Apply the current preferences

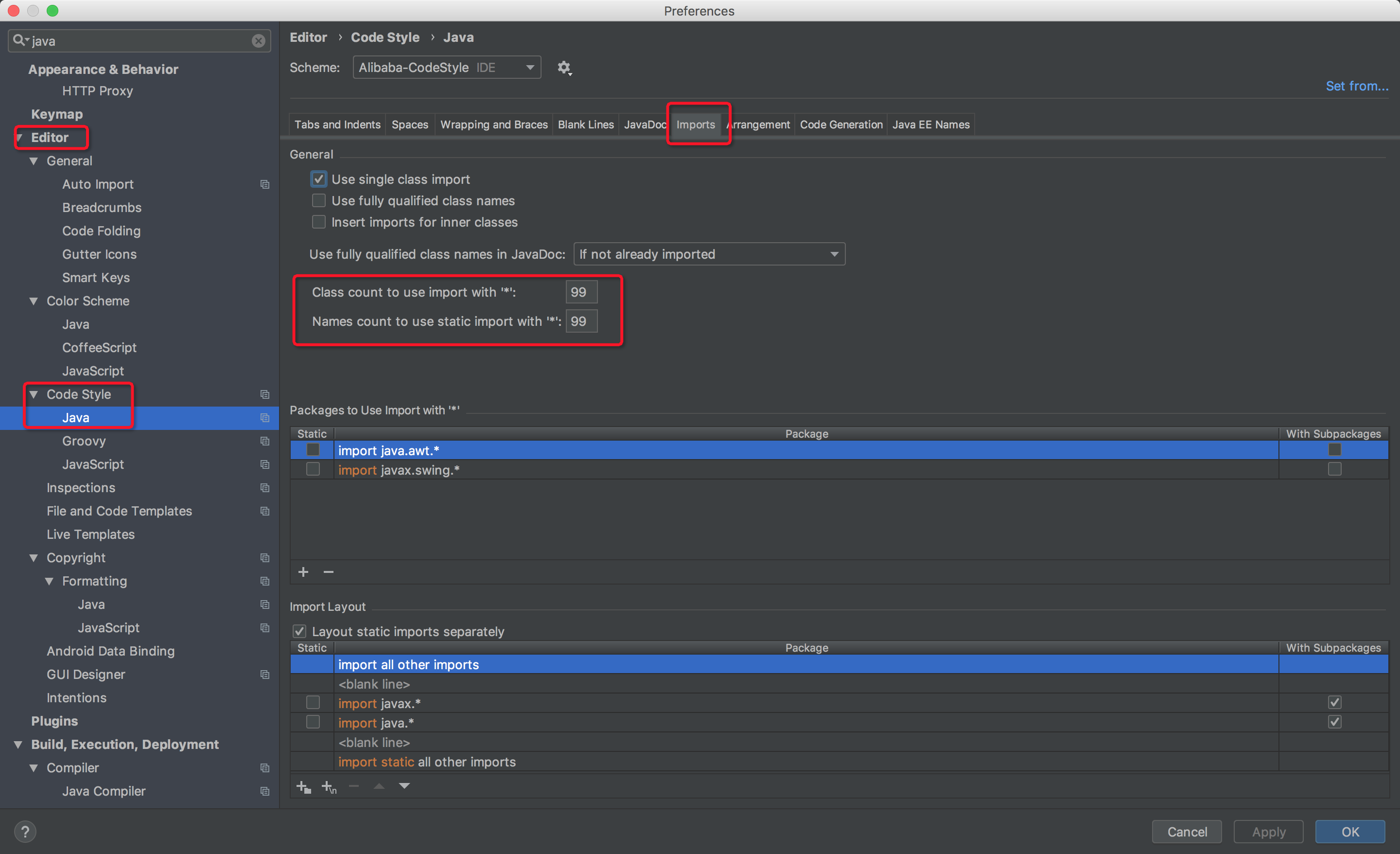tap(1268, 831)
